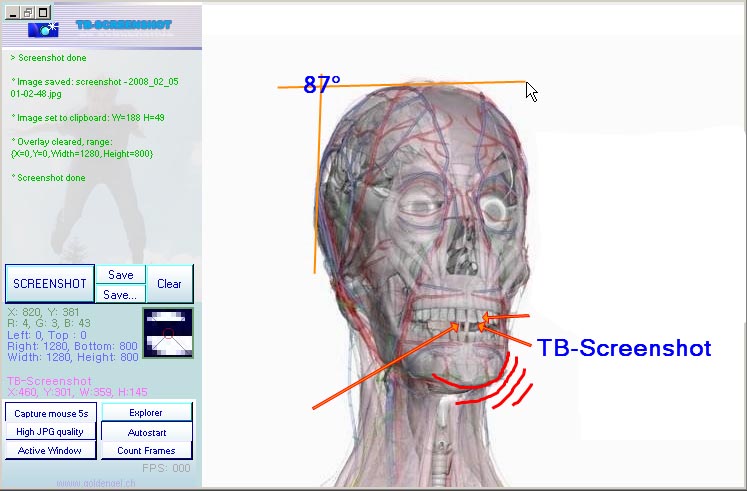Enable Capture mouse 5s option

[x=51, y=413]
